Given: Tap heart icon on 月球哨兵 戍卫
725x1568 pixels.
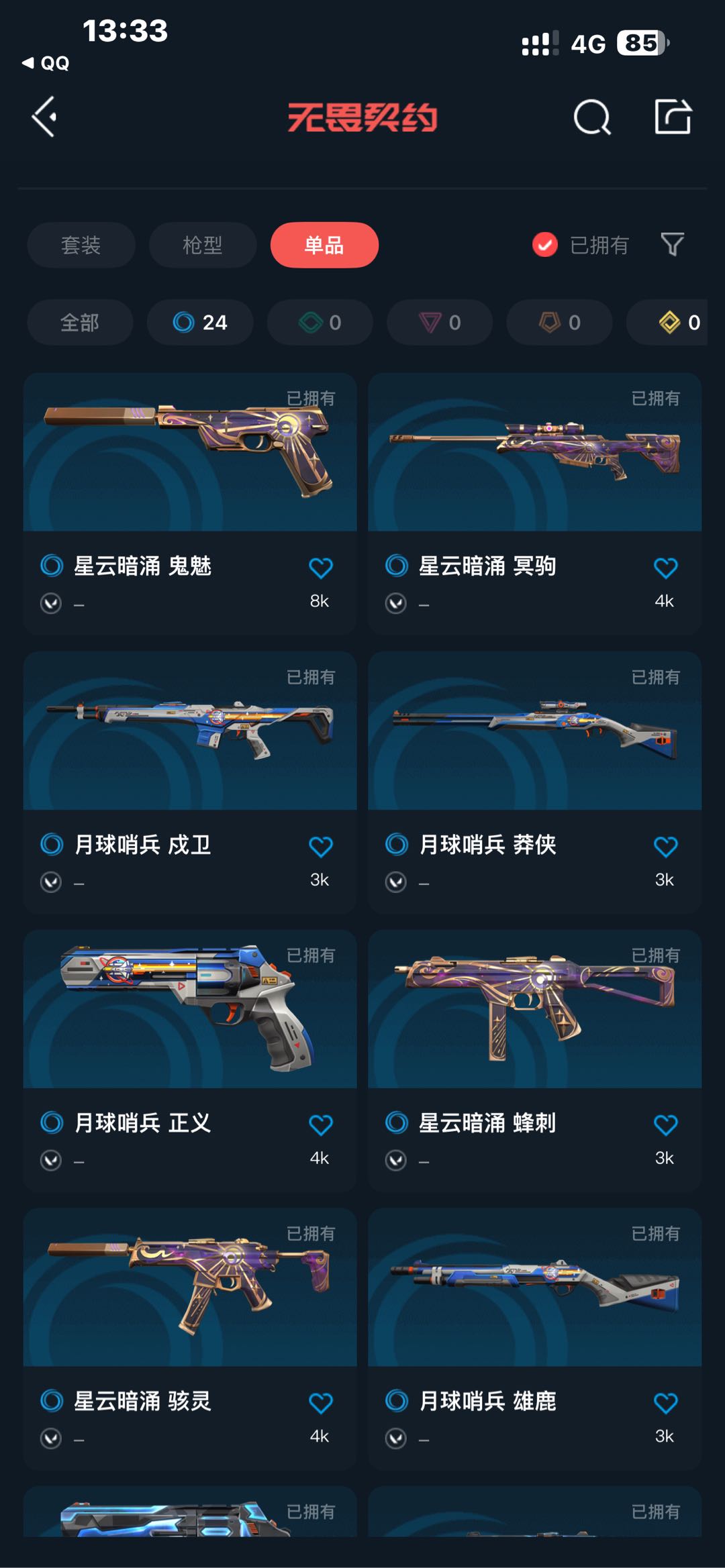Looking at the screenshot, I should [321, 846].
